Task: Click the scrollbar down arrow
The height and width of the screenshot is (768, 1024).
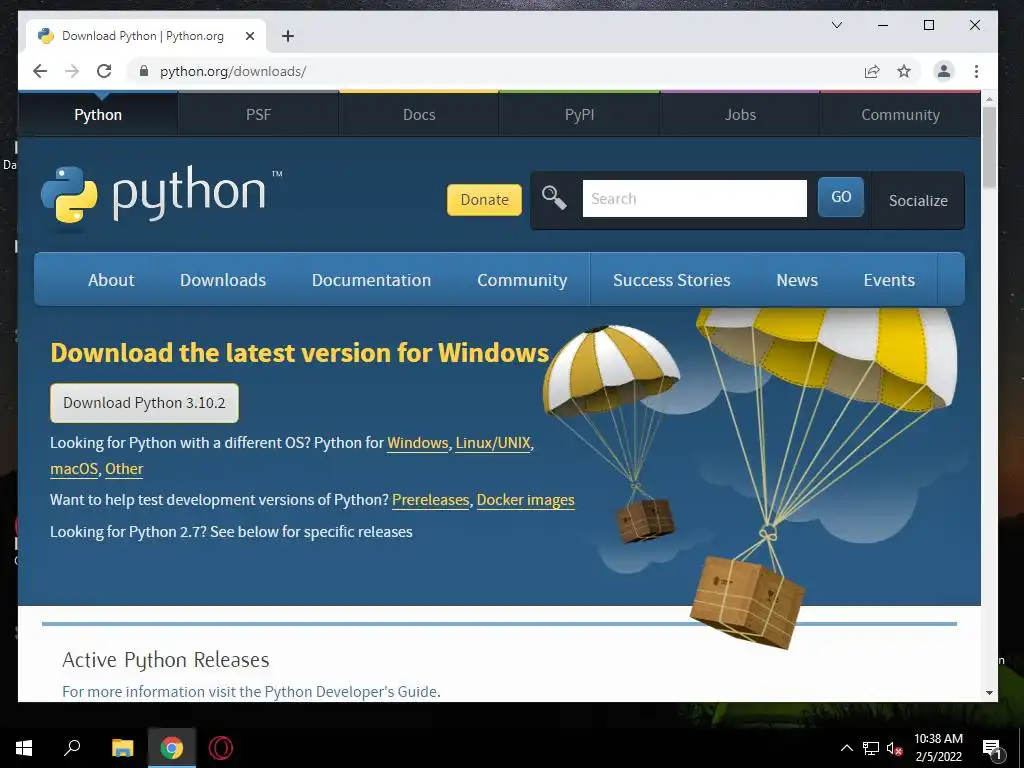Action: [x=989, y=692]
